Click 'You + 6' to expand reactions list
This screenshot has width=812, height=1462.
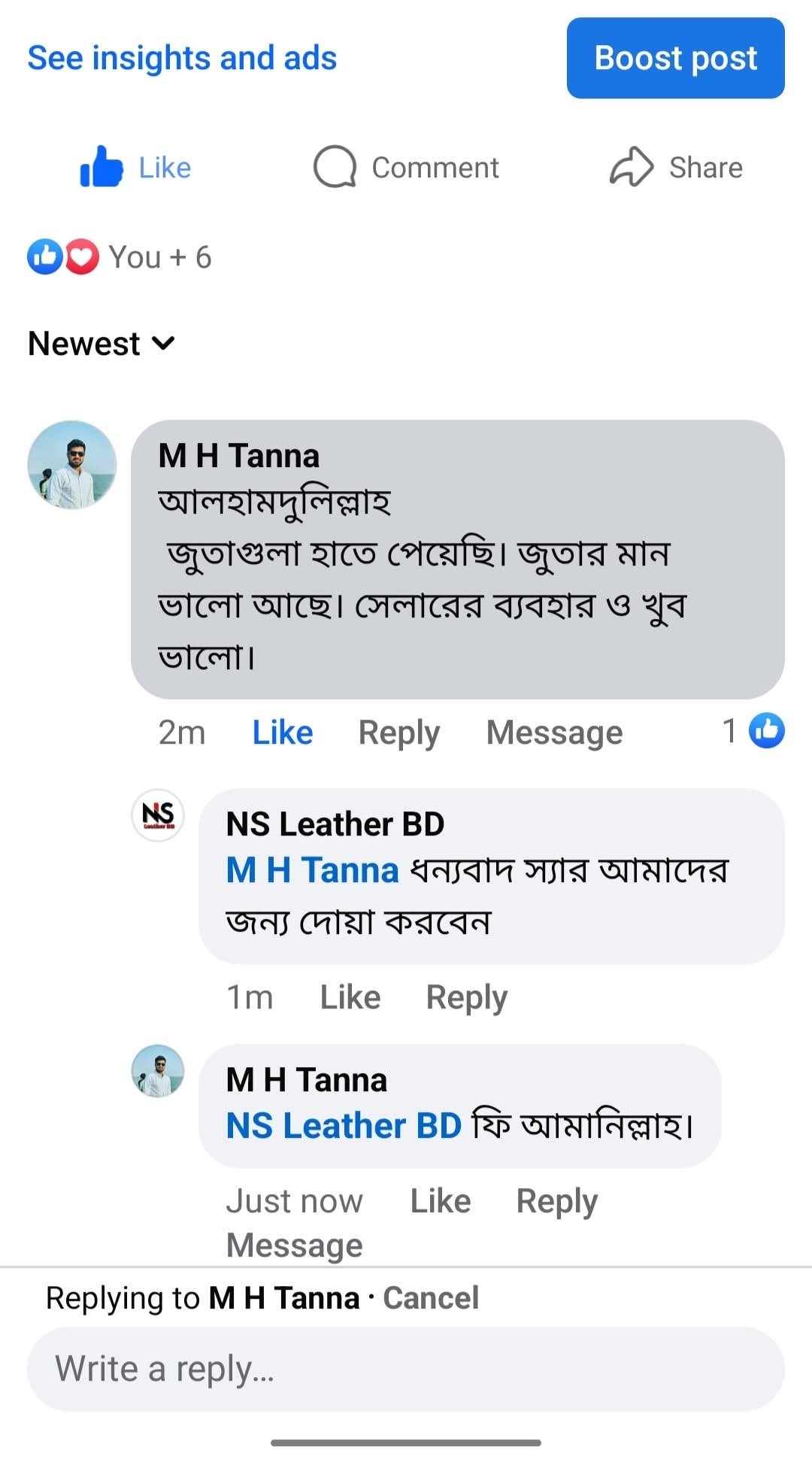click(159, 256)
